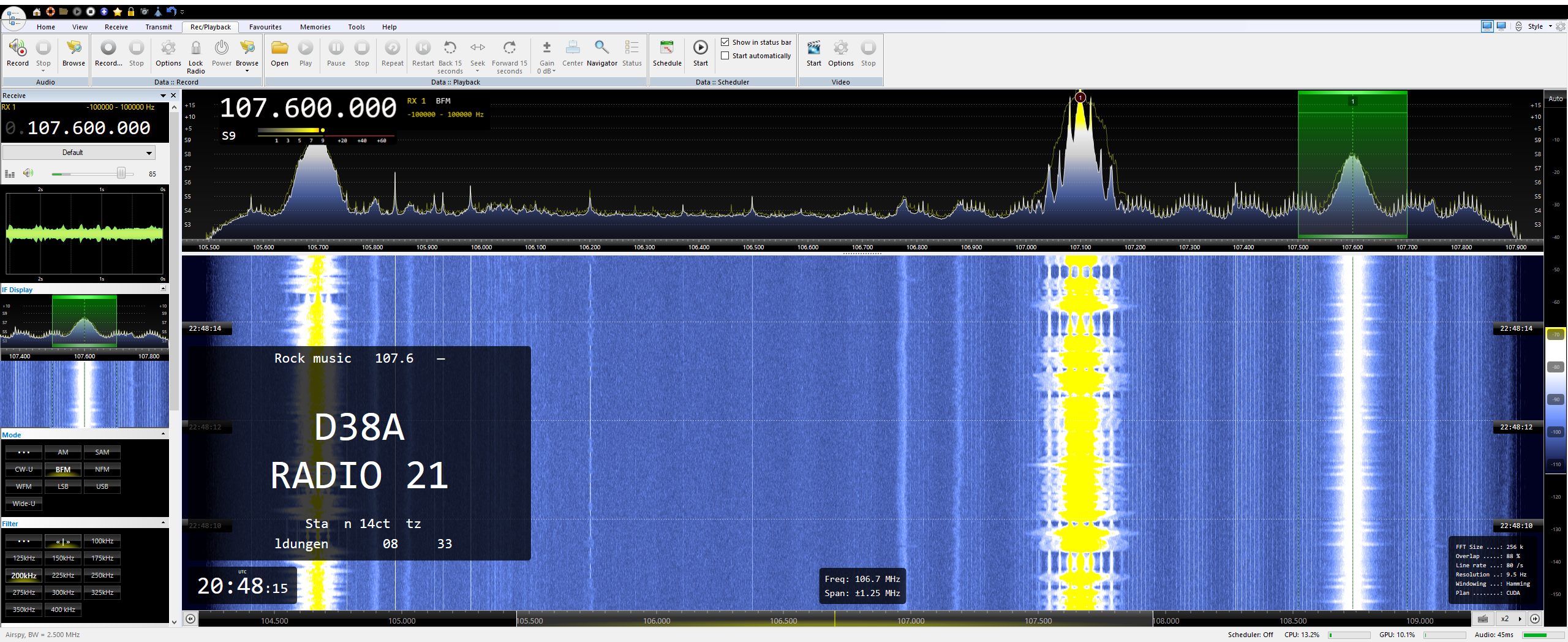Toggle Show in status bar checkbox
Screen dimensions: 1568x642
[x=725, y=42]
